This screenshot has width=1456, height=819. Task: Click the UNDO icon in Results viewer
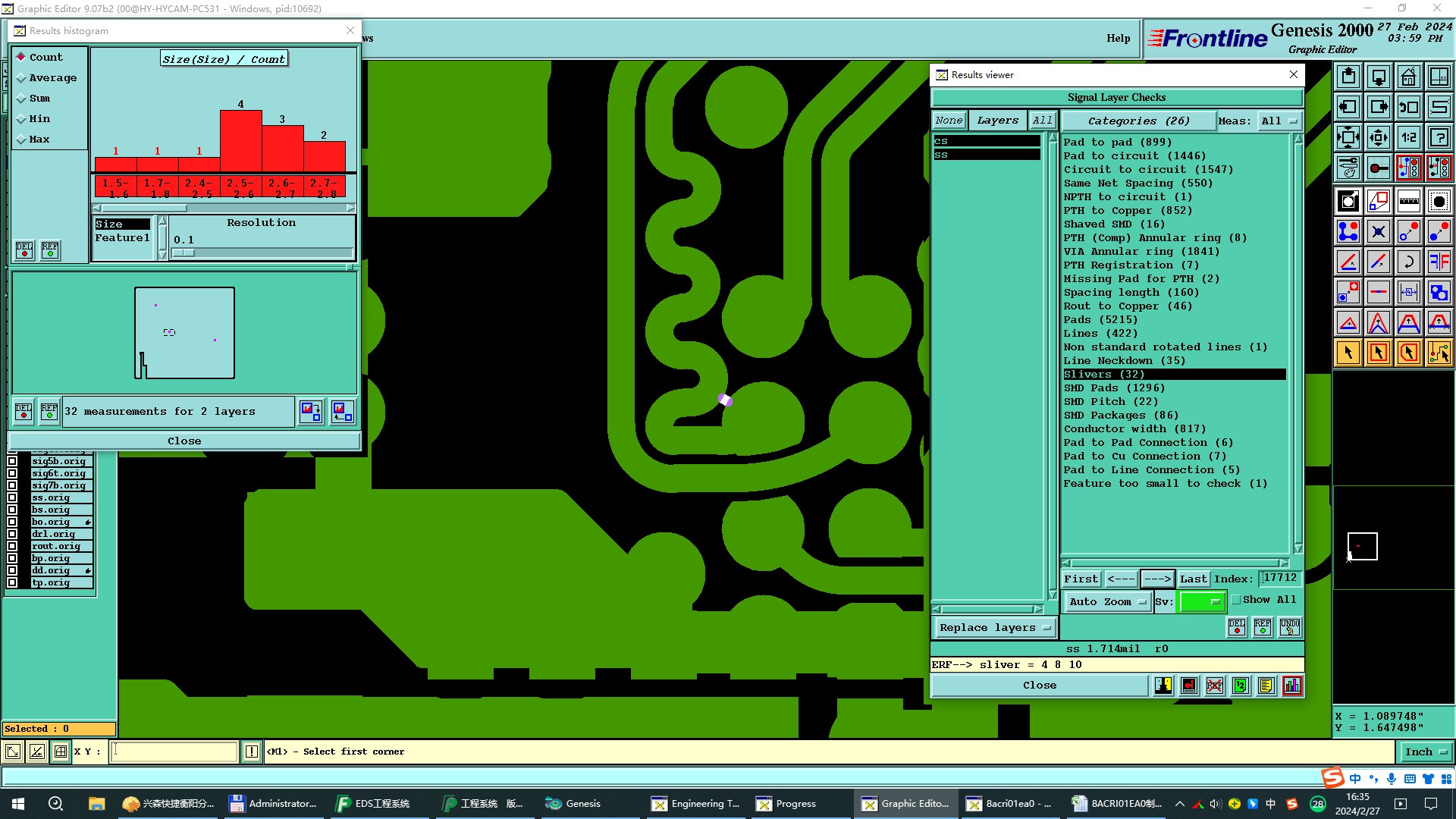[1289, 627]
